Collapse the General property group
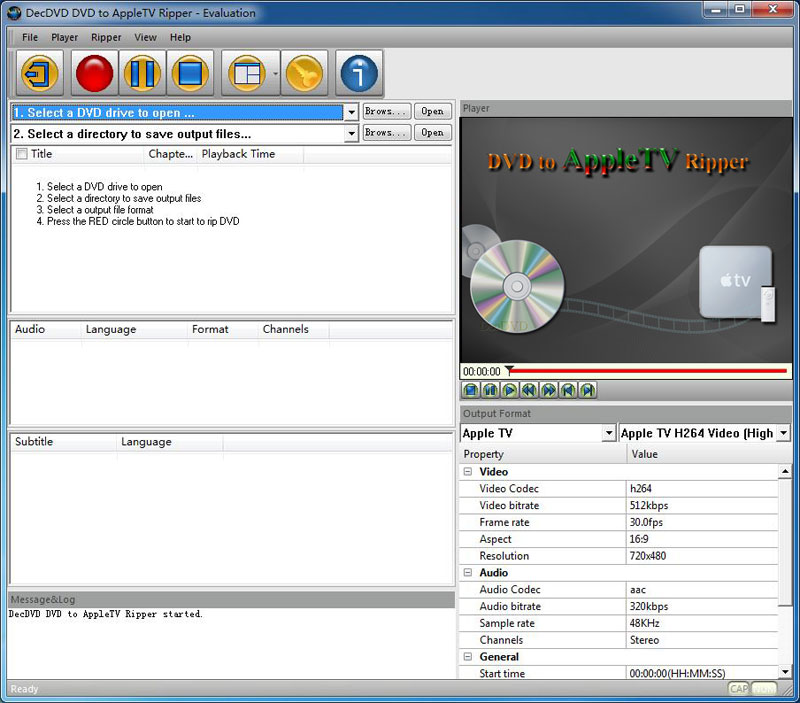 coord(467,657)
